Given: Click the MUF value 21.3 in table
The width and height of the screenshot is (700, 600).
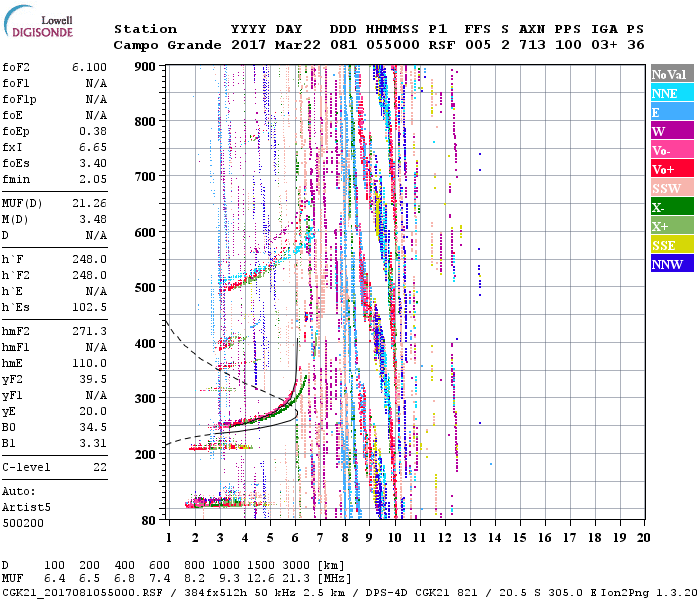Looking at the screenshot, I should pos(295,579).
